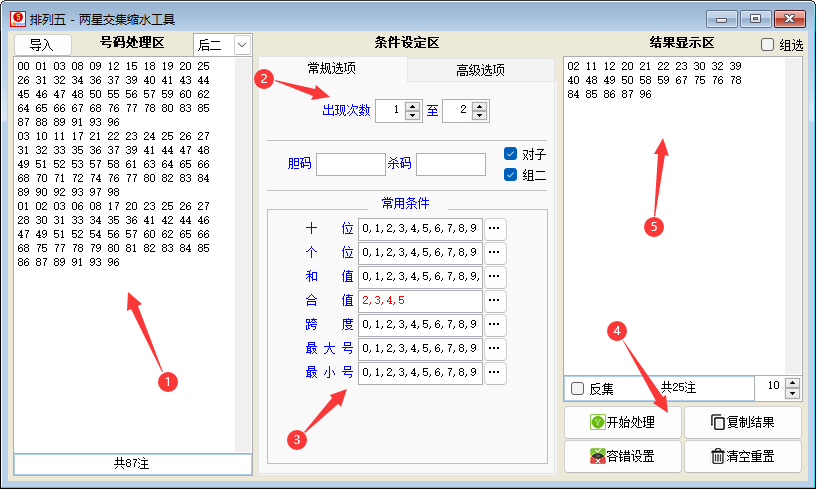Open the 十位 ellipsis picker button
Screen dimensions: 817x490
point(495,229)
